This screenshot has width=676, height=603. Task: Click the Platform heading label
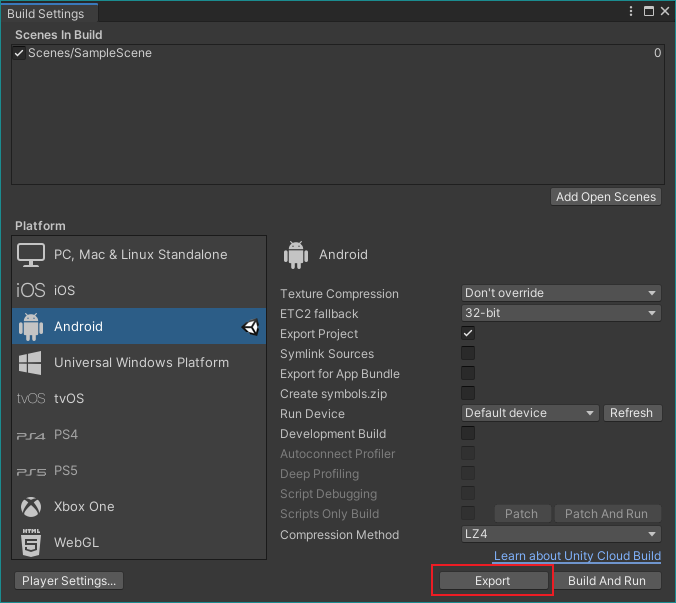click(x=40, y=226)
